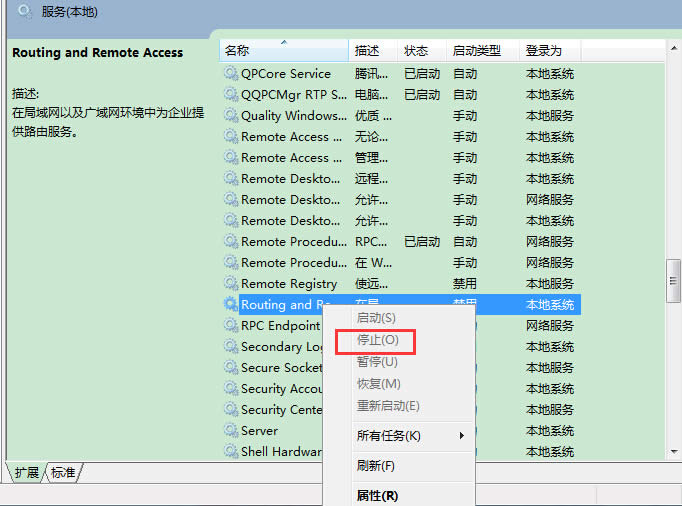Screen dimensions: 682x506
Task: Click the gear icon beside Shell Hardware service
Action: (x=231, y=452)
